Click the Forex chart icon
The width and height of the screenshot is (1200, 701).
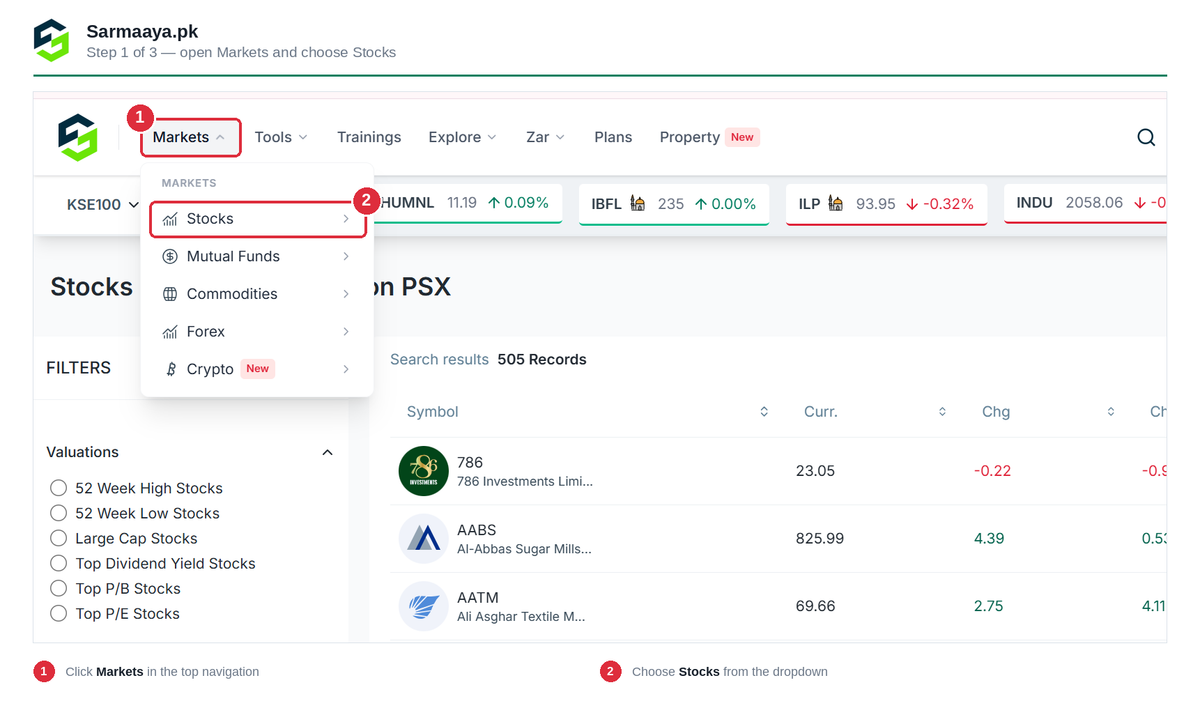click(170, 331)
